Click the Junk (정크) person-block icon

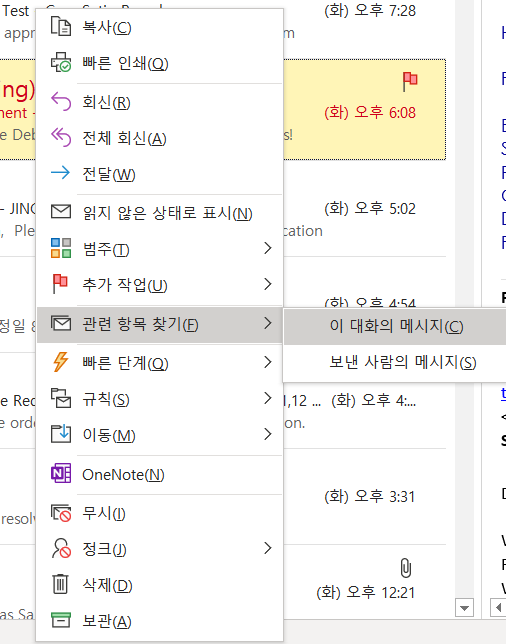pyautogui.click(x=61, y=548)
